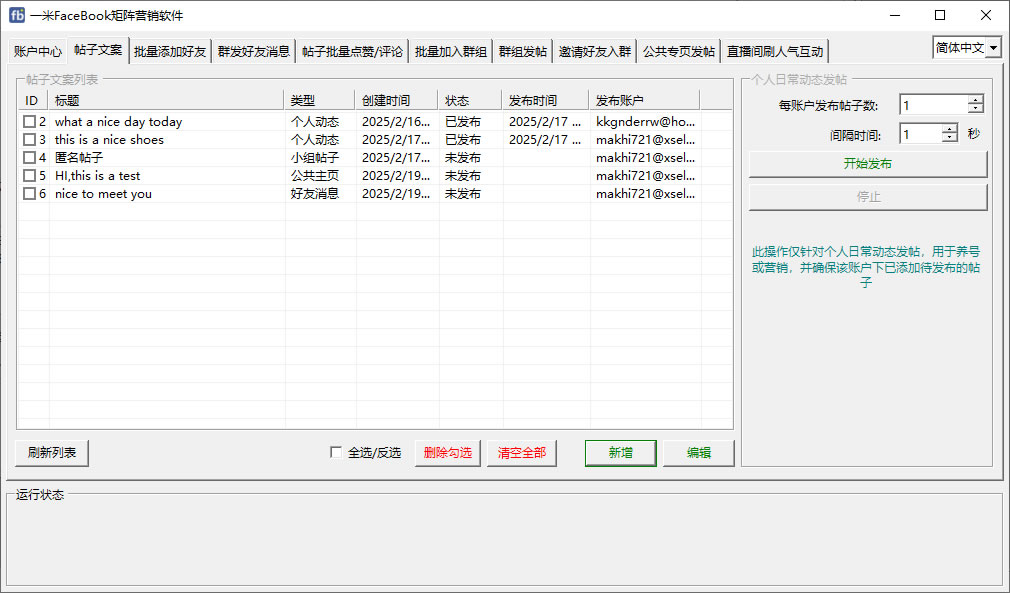Image resolution: width=1010 pixels, height=593 pixels.
Task: Select the 帖子文案 tab
Action: [x=98, y=50]
